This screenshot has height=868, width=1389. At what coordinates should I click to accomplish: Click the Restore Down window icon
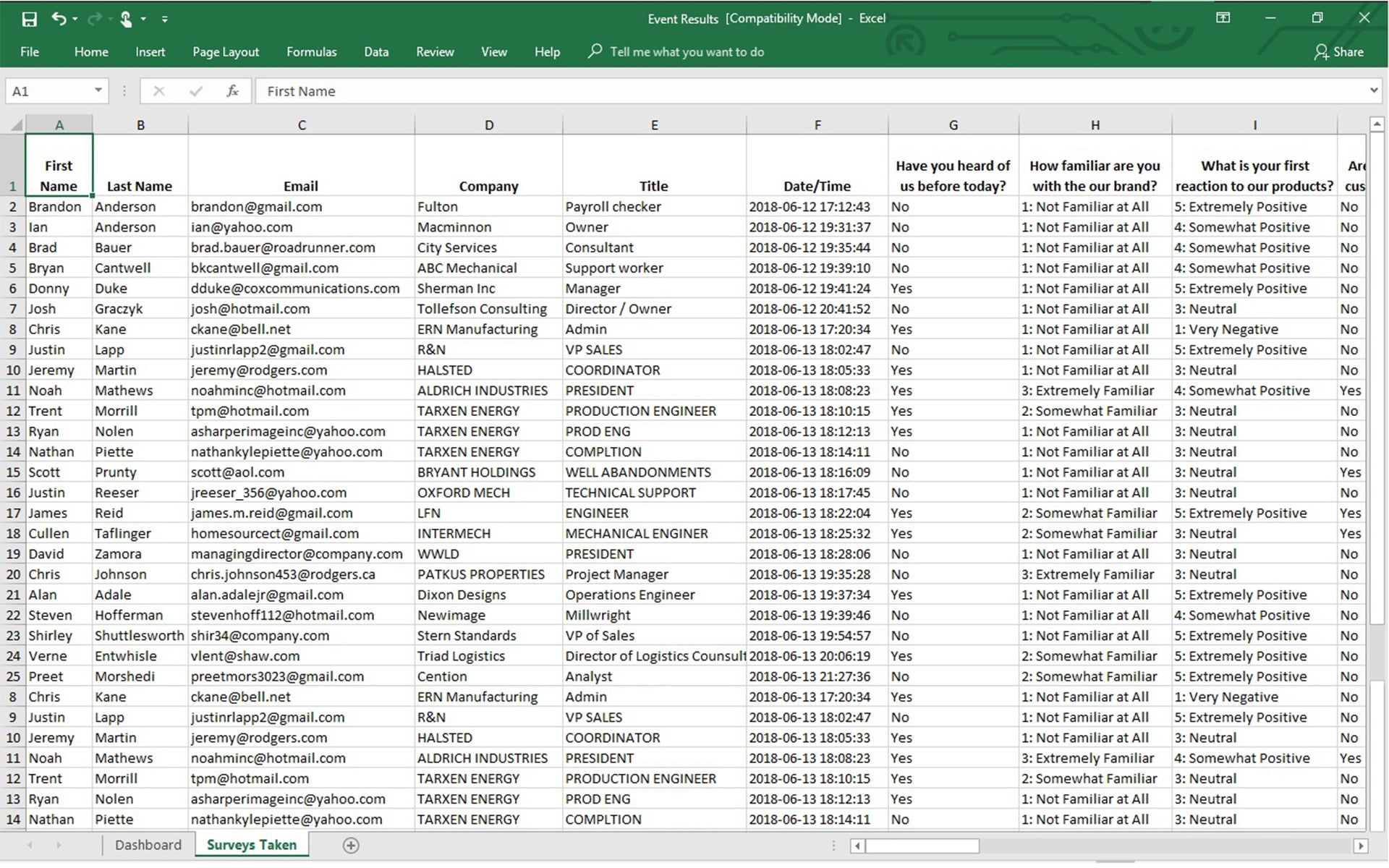[x=1317, y=17]
